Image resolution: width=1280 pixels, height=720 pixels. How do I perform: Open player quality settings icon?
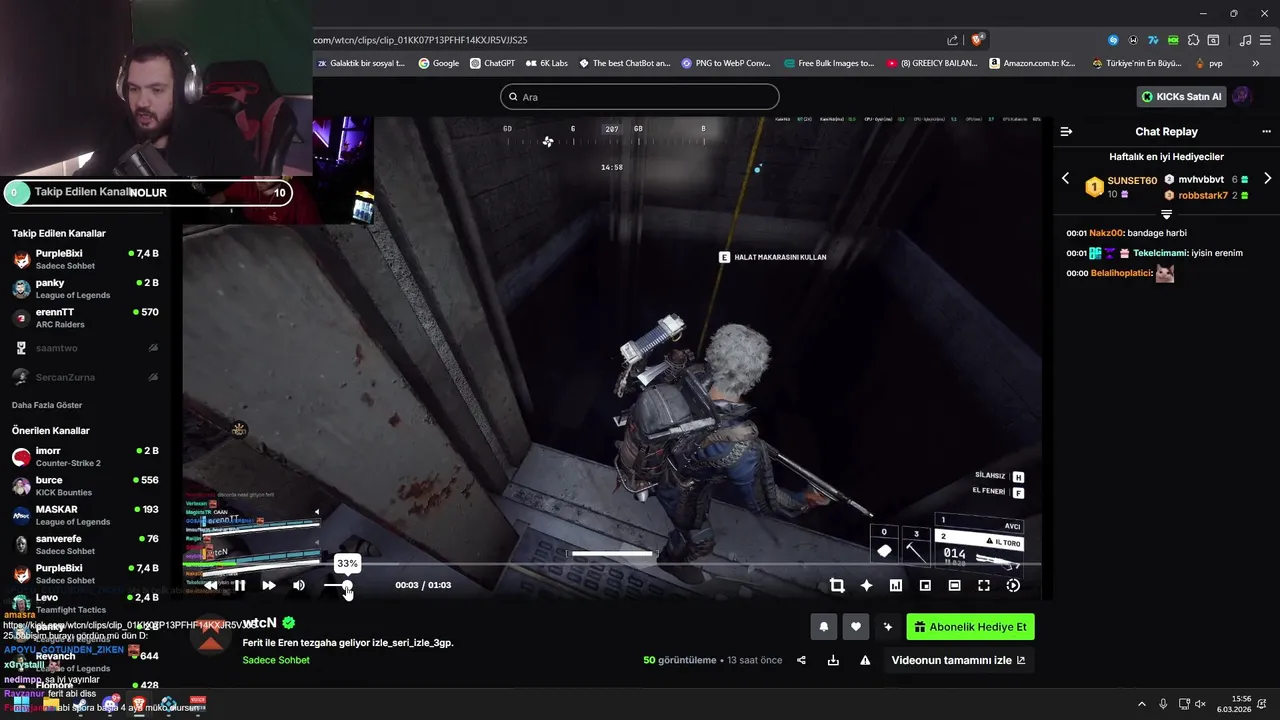pyautogui.click(x=1013, y=586)
